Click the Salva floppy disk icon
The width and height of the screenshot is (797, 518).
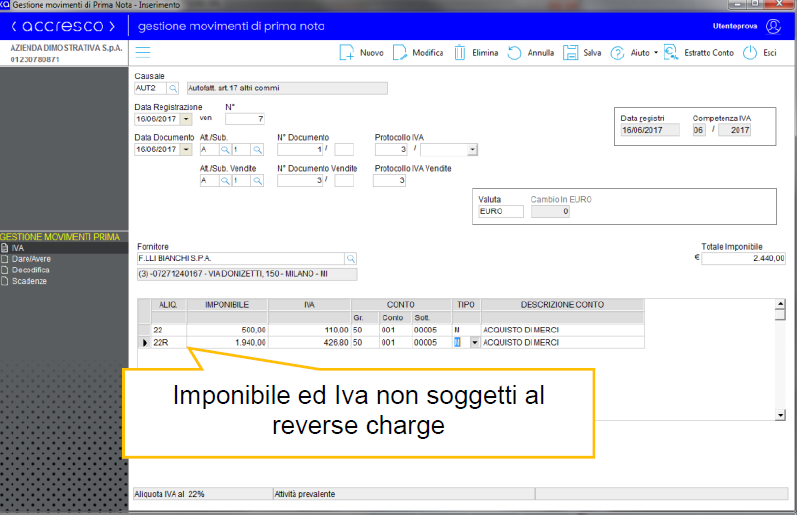pyautogui.click(x=570, y=52)
